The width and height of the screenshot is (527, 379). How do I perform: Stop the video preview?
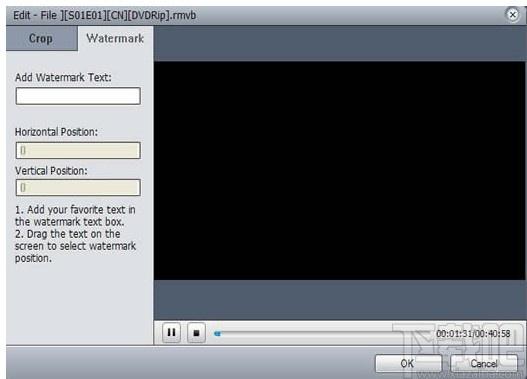click(196, 333)
